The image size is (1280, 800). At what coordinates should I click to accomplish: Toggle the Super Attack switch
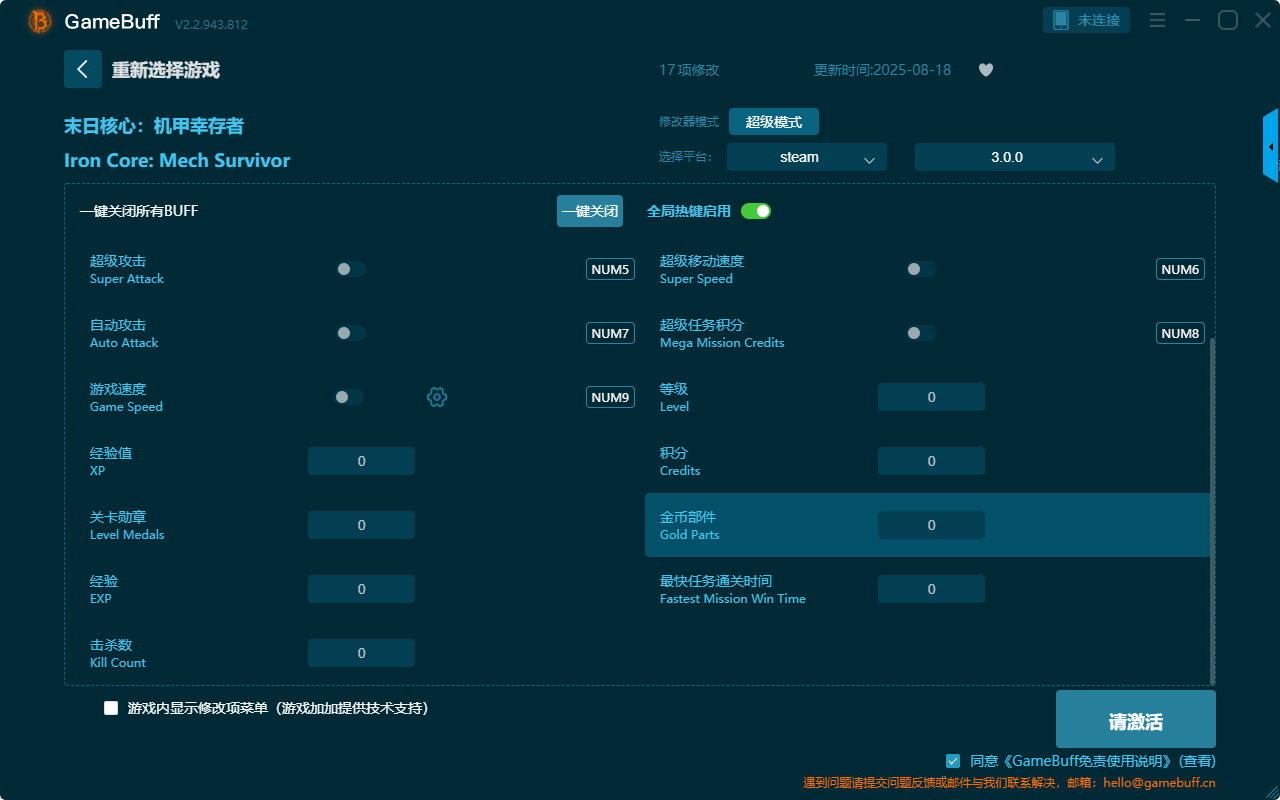[x=351, y=269]
